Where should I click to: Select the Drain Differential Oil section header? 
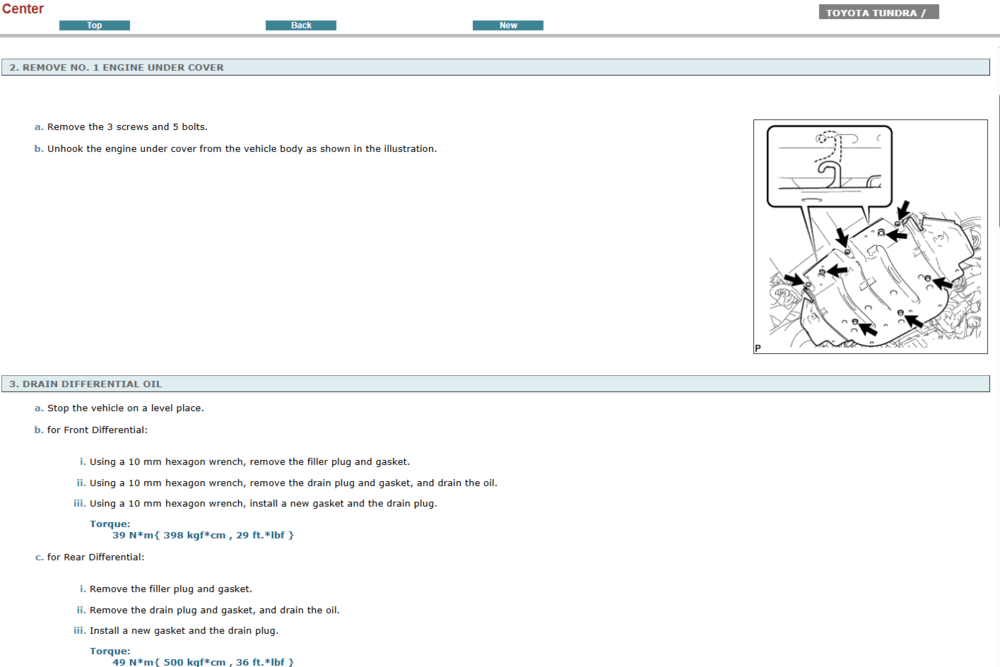[85, 384]
